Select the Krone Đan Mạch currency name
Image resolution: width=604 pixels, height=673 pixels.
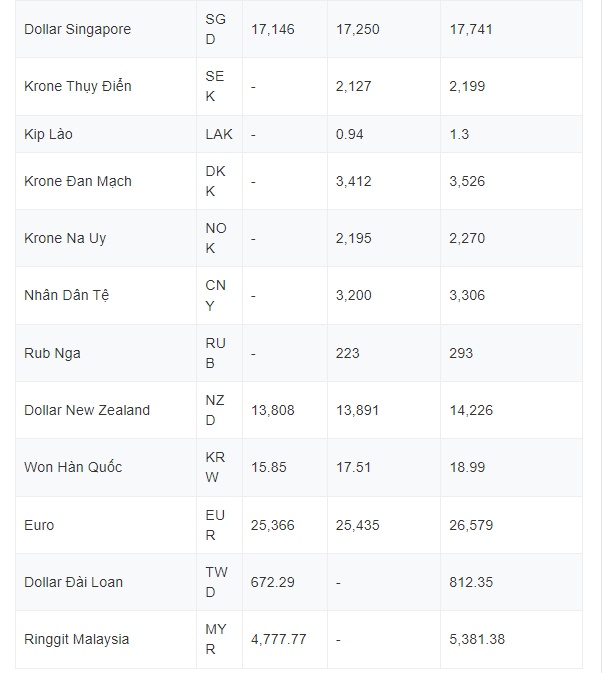point(78,181)
